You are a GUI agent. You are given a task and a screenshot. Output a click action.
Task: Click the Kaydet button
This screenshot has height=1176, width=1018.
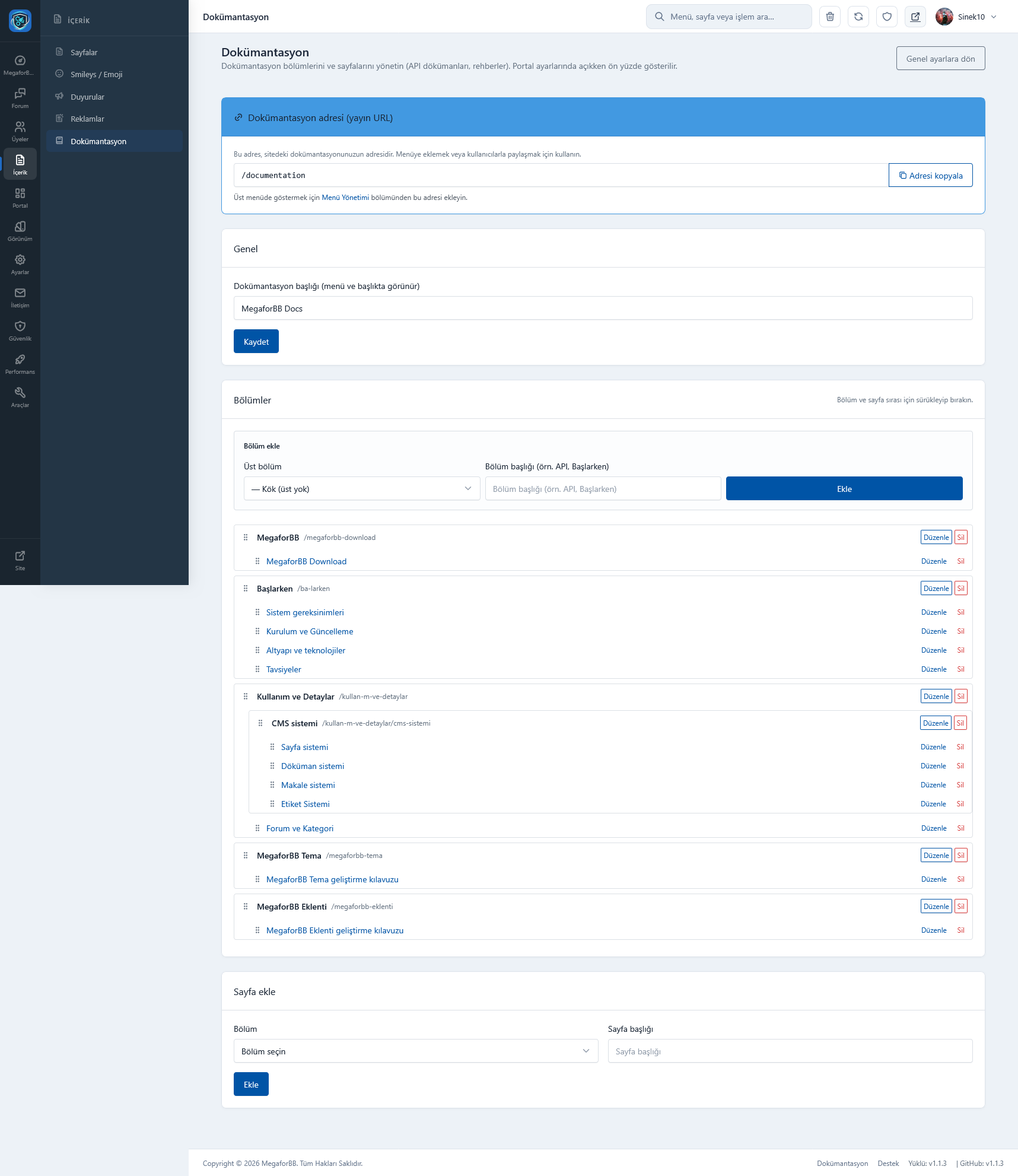coord(256,342)
